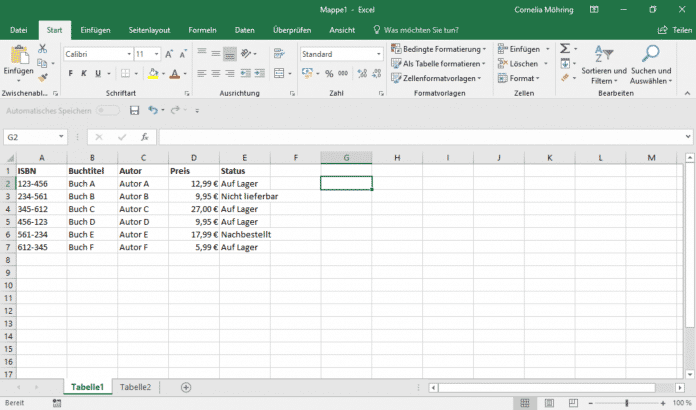The width and height of the screenshot is (696, 410).
Task: Open the Bedingte Formatierung dropdown
Action: 438,48
